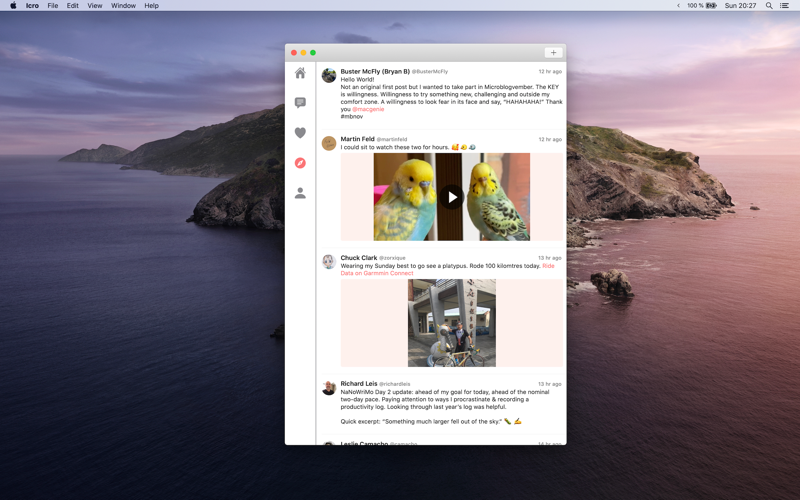Open Buster McFly's profile avatar
This screenshot has height=500, width=800.
[x=328, y=76]
